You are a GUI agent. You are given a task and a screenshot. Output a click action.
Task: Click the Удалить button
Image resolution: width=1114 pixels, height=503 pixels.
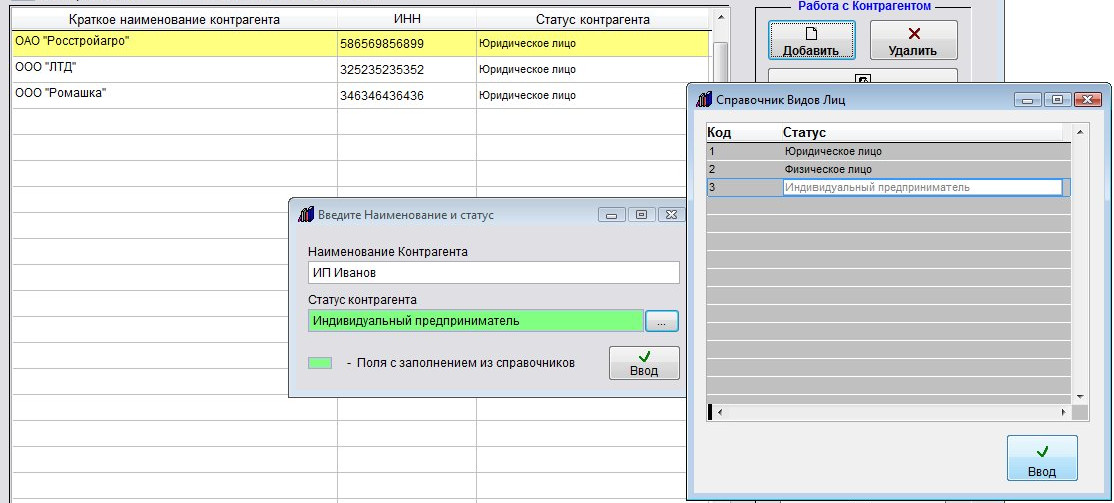pyautogui.click(x=913, y=40)
